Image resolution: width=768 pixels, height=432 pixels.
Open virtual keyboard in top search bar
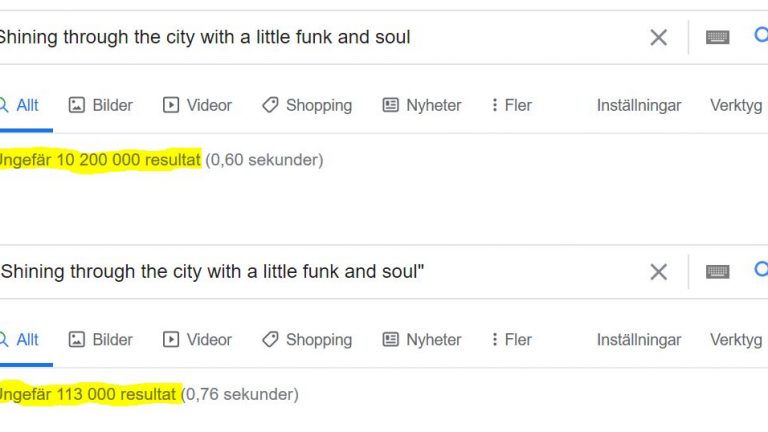click(x=718, y=37)
